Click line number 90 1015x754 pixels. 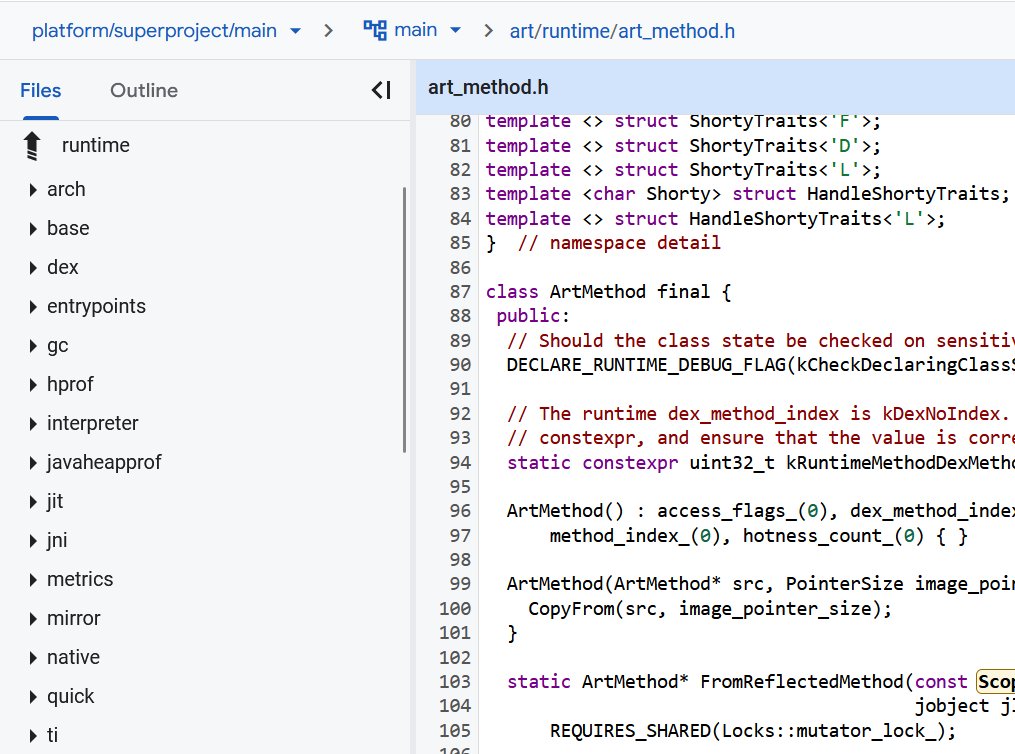pos(460,365)
